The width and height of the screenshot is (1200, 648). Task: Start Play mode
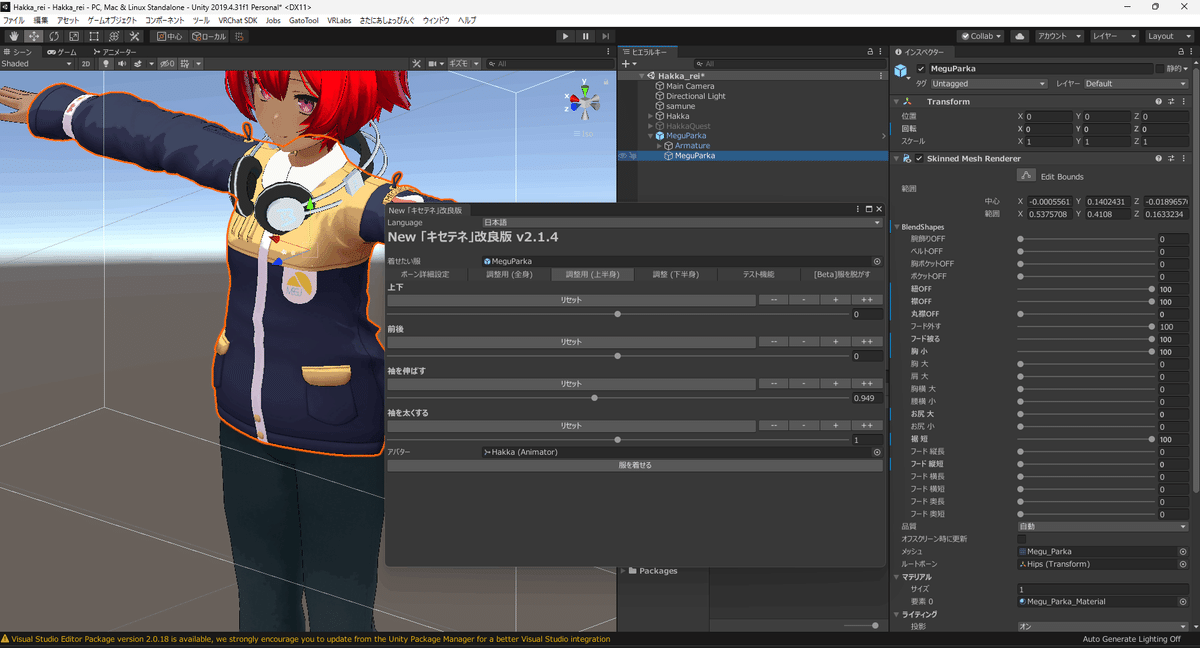click(565, 36)
